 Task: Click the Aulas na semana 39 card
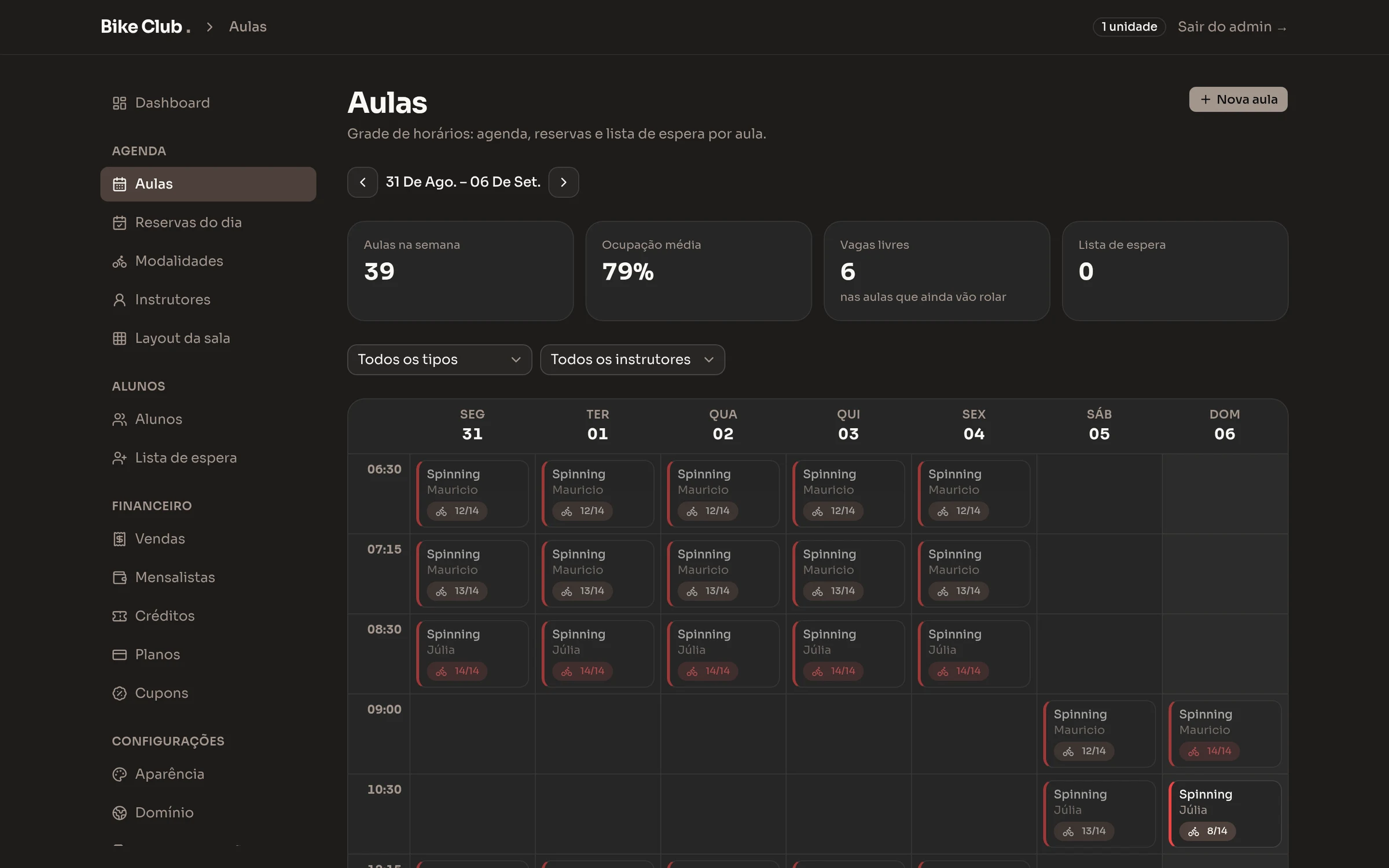tap(460, 271)
